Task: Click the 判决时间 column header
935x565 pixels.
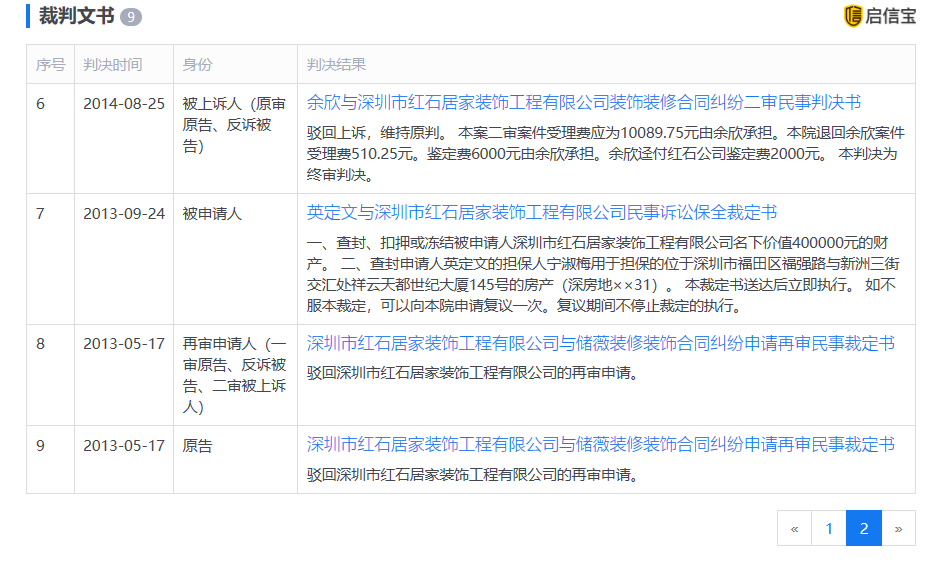Action: coord(112,64)
